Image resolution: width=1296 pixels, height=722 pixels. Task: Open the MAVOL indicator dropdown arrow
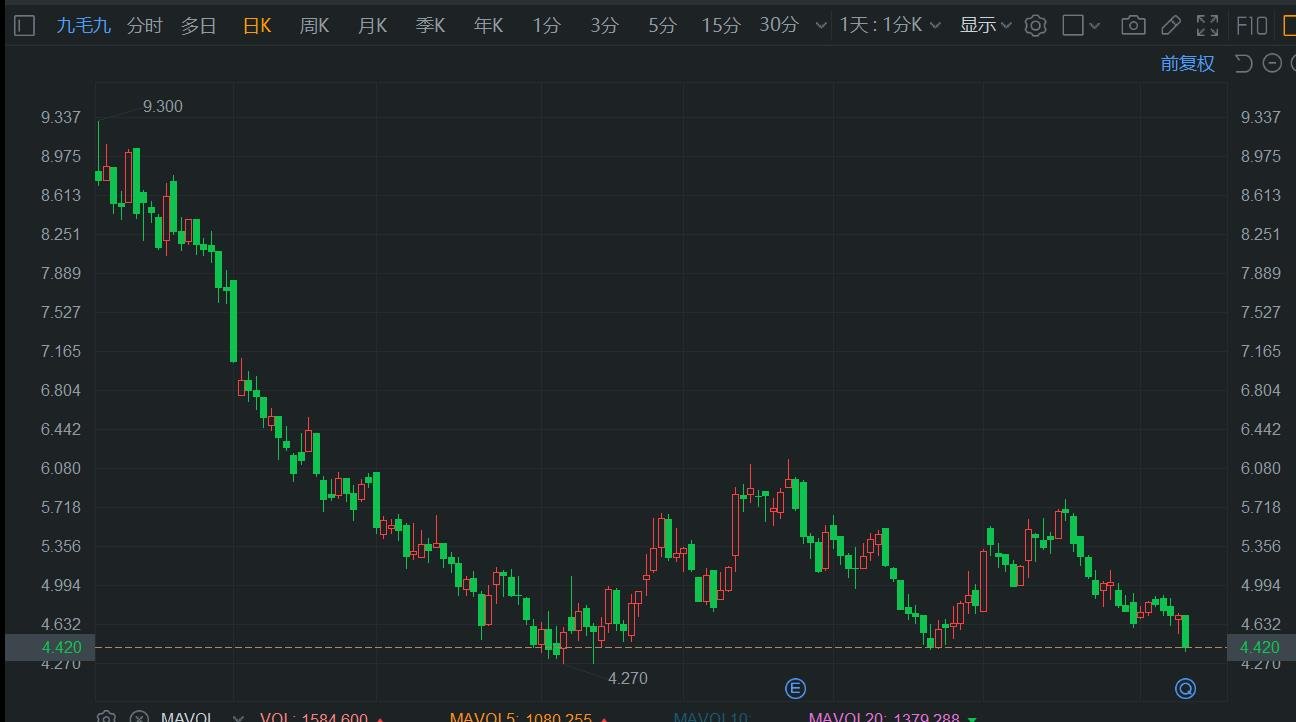[x=237, y=717]
